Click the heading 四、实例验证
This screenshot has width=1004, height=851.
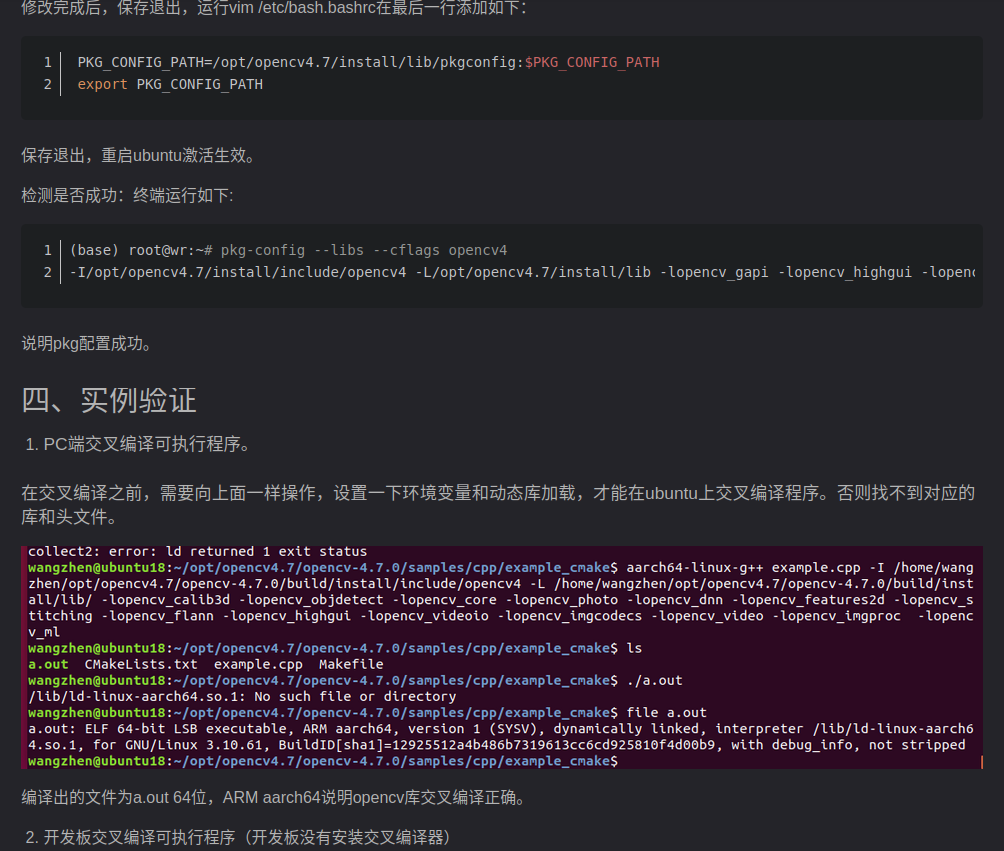[110, 399]
